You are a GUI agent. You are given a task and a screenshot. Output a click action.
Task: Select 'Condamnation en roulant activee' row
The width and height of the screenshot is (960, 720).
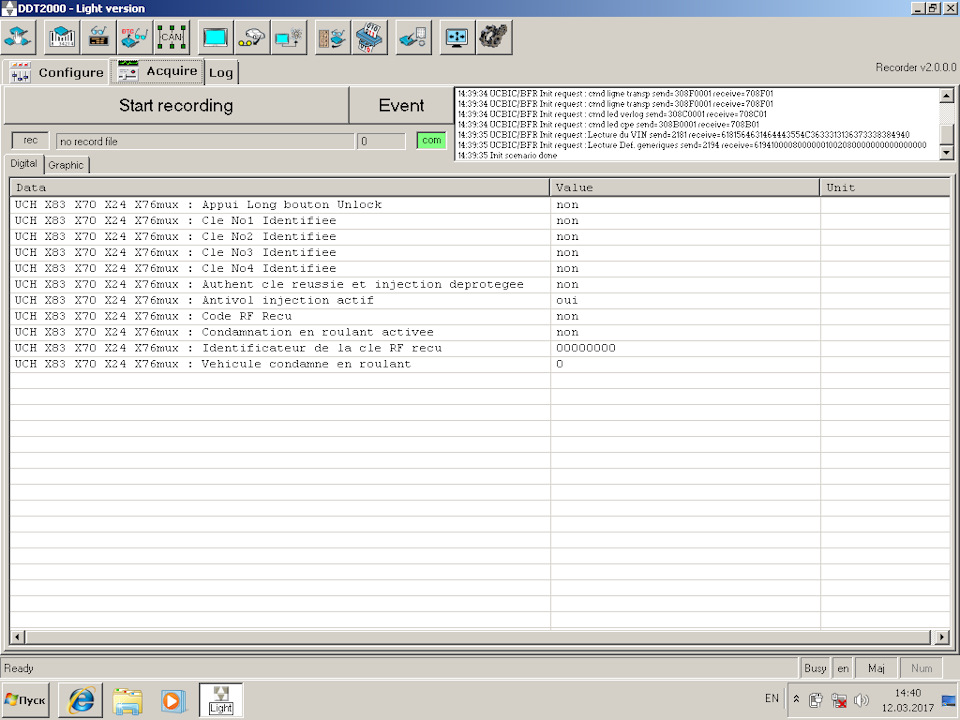pos(479,332)
